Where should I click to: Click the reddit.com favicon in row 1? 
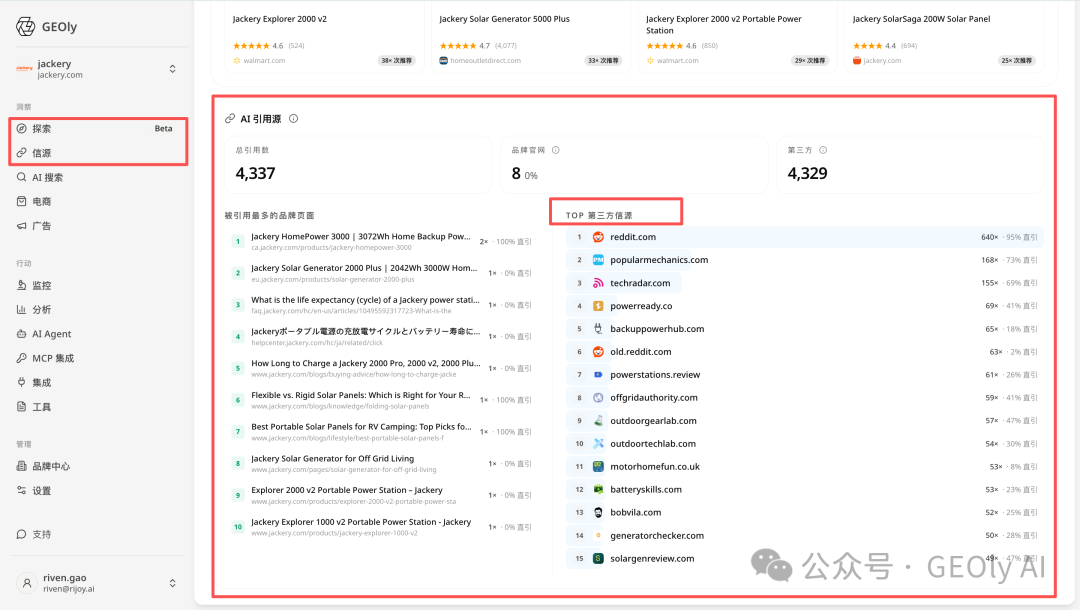coord(598,237)
